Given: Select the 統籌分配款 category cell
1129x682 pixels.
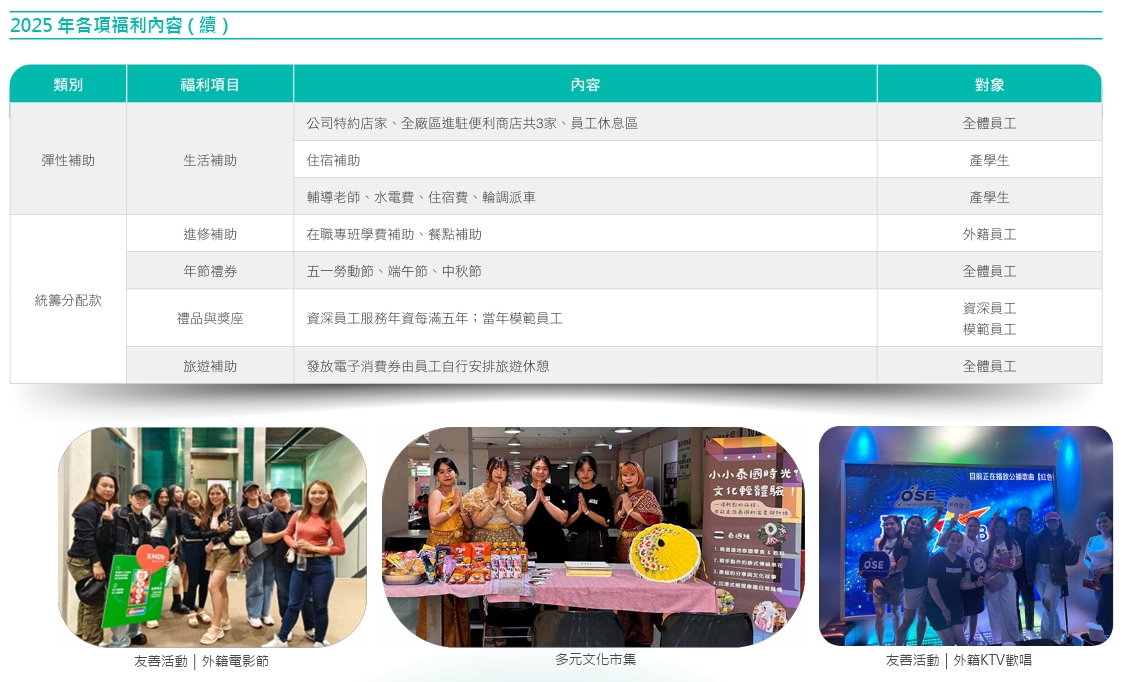Looking at the screenshot, I should tap(68, 300).
